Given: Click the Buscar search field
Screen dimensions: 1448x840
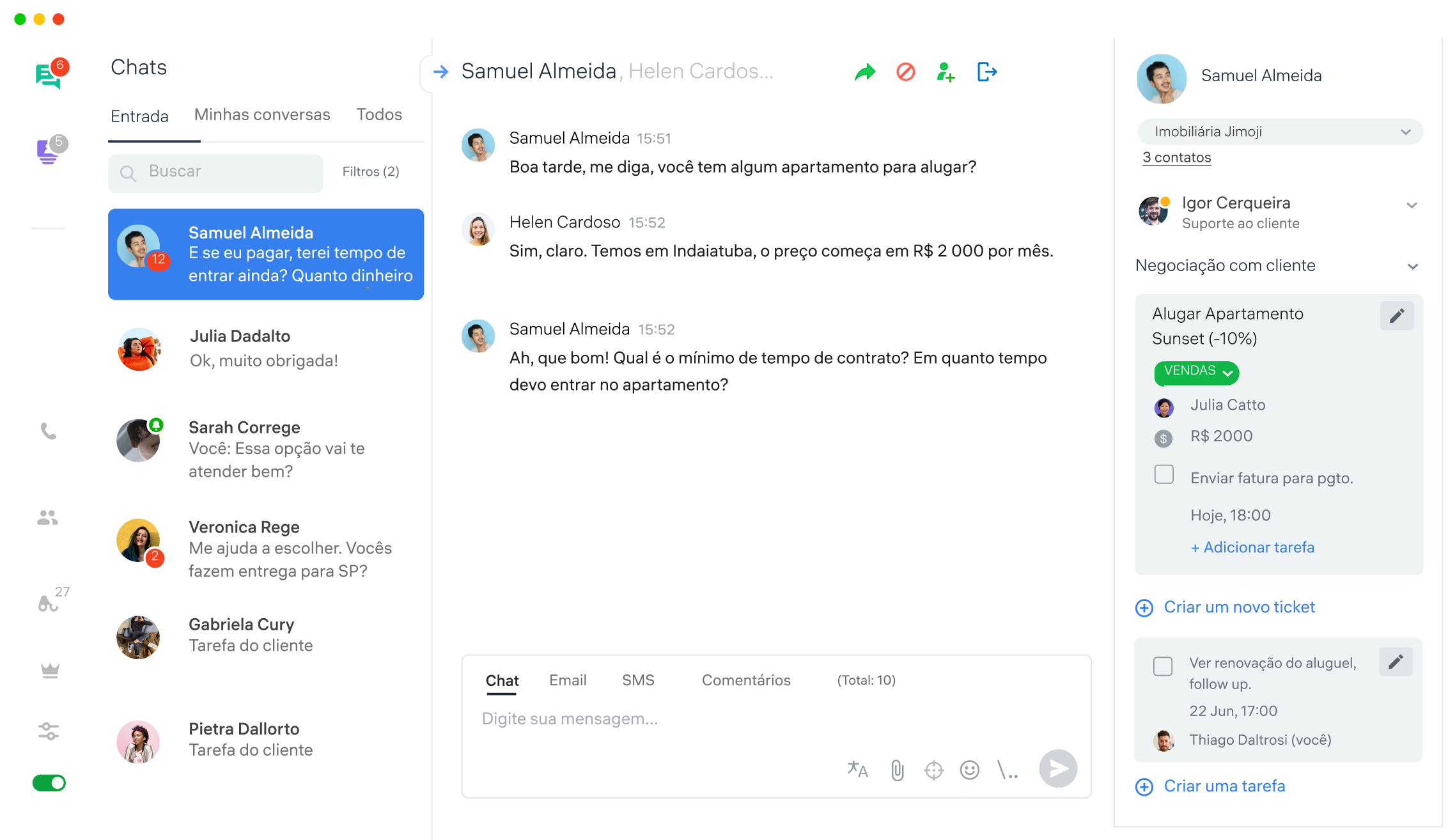Looking at the screenshot, I should [216, 172].
